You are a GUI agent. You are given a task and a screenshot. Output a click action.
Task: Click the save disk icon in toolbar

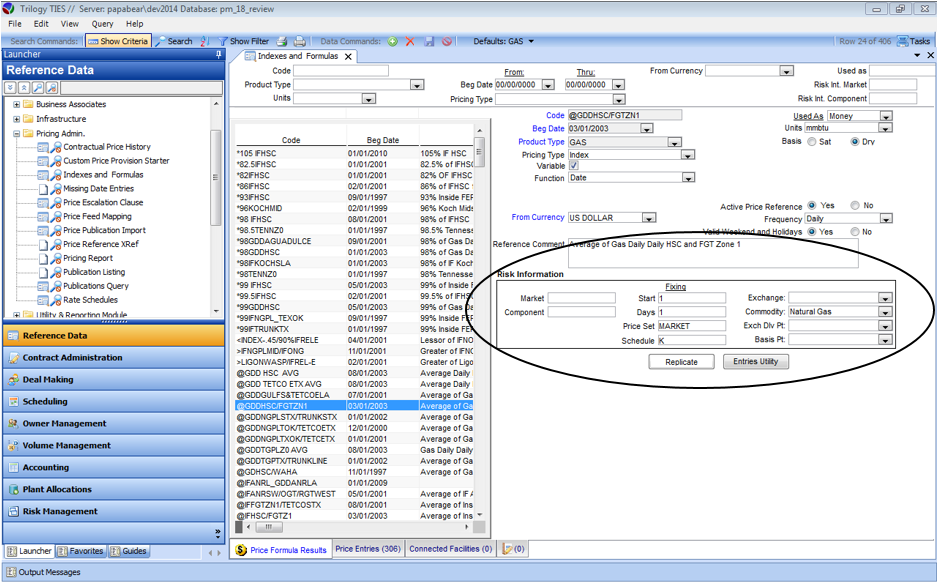click(429, 42)
